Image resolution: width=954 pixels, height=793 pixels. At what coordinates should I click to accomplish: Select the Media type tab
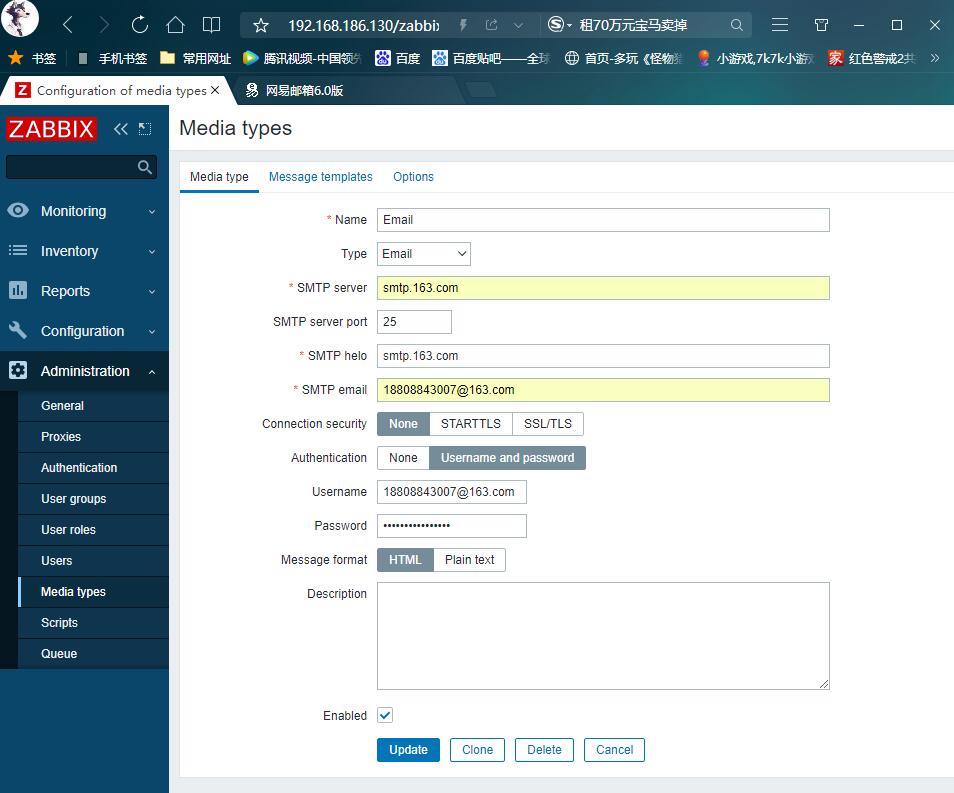click(x=219, y=176)
